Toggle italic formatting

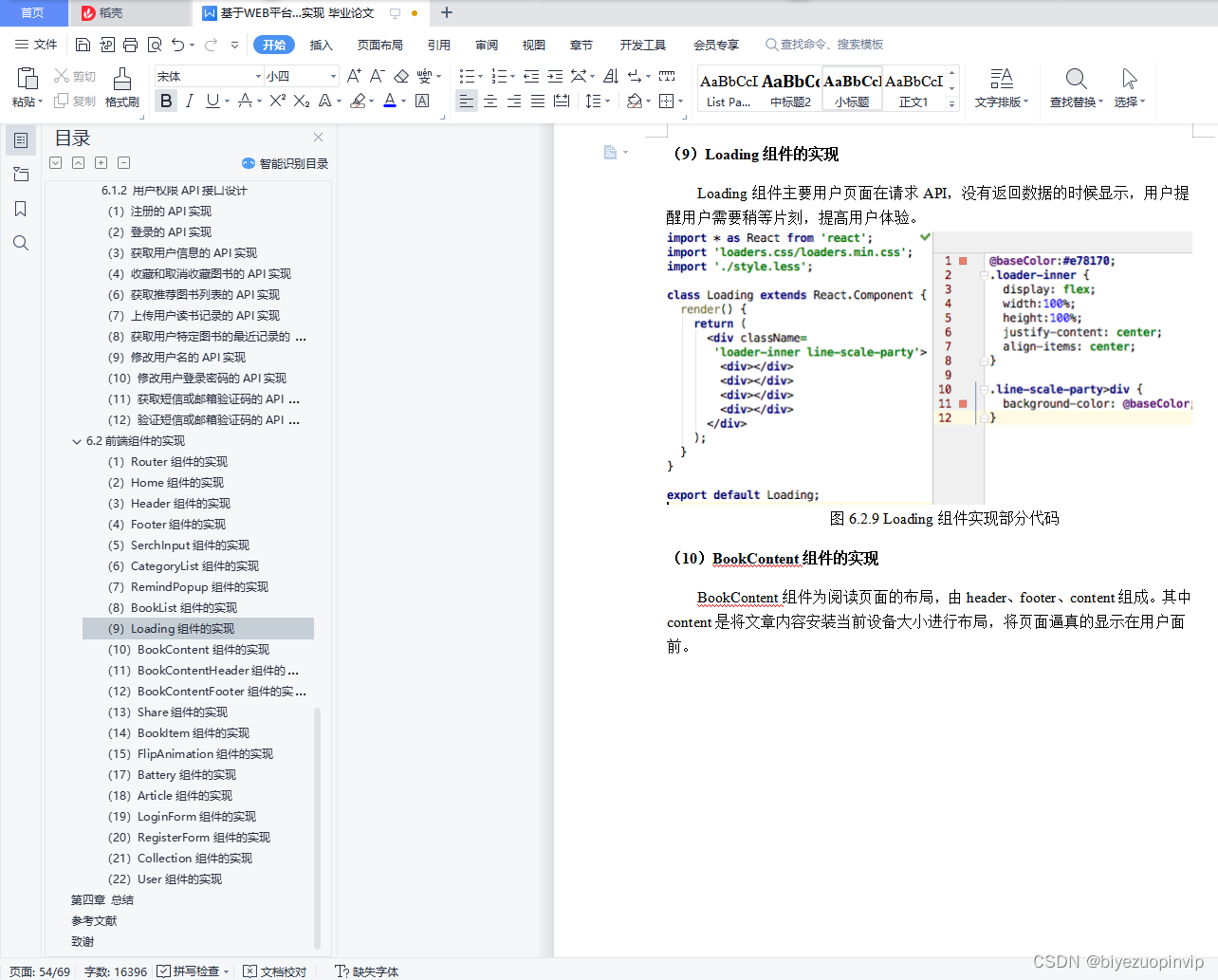pos(189,101)
